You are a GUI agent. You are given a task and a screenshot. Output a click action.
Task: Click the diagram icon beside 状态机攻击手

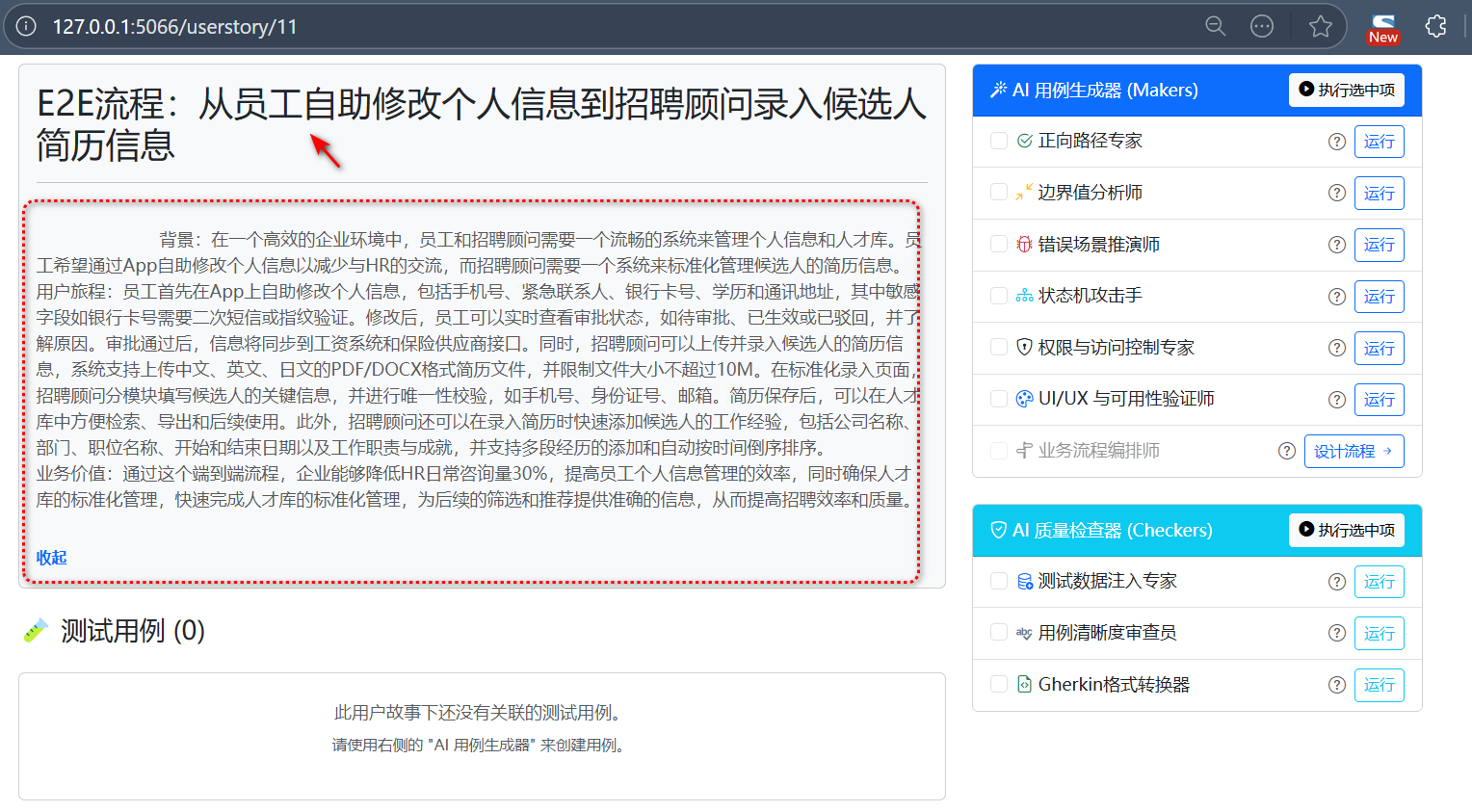click(x=1025, y=296)
